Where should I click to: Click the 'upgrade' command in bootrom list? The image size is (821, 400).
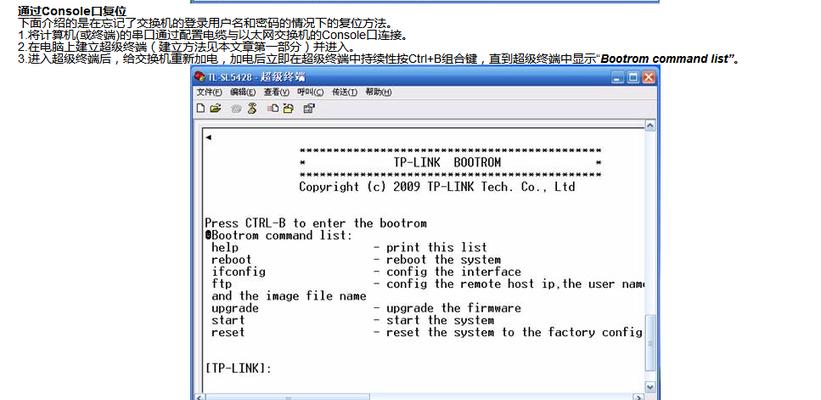coord(235,308)
